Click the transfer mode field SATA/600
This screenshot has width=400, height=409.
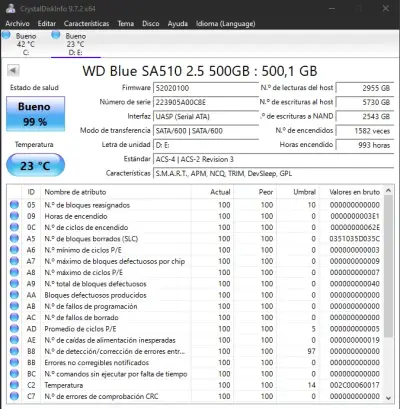tap(206, 131)
